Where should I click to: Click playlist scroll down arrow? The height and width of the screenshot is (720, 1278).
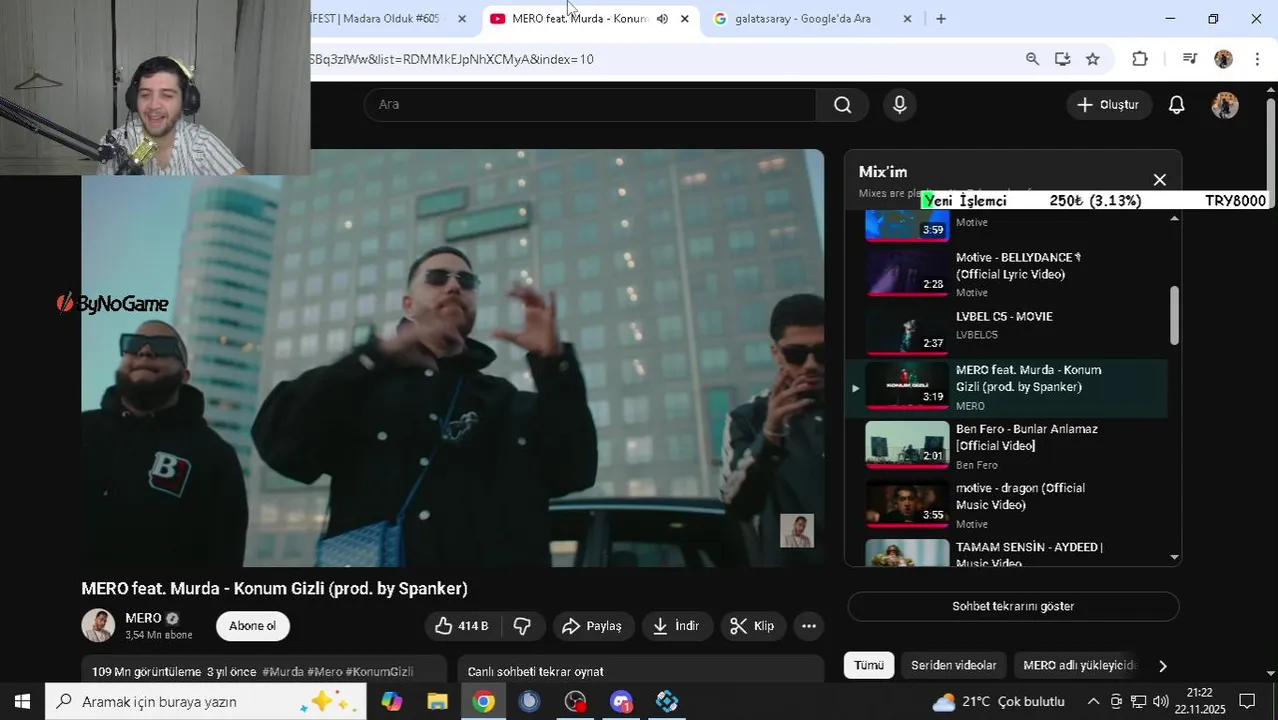[1174, 557]
